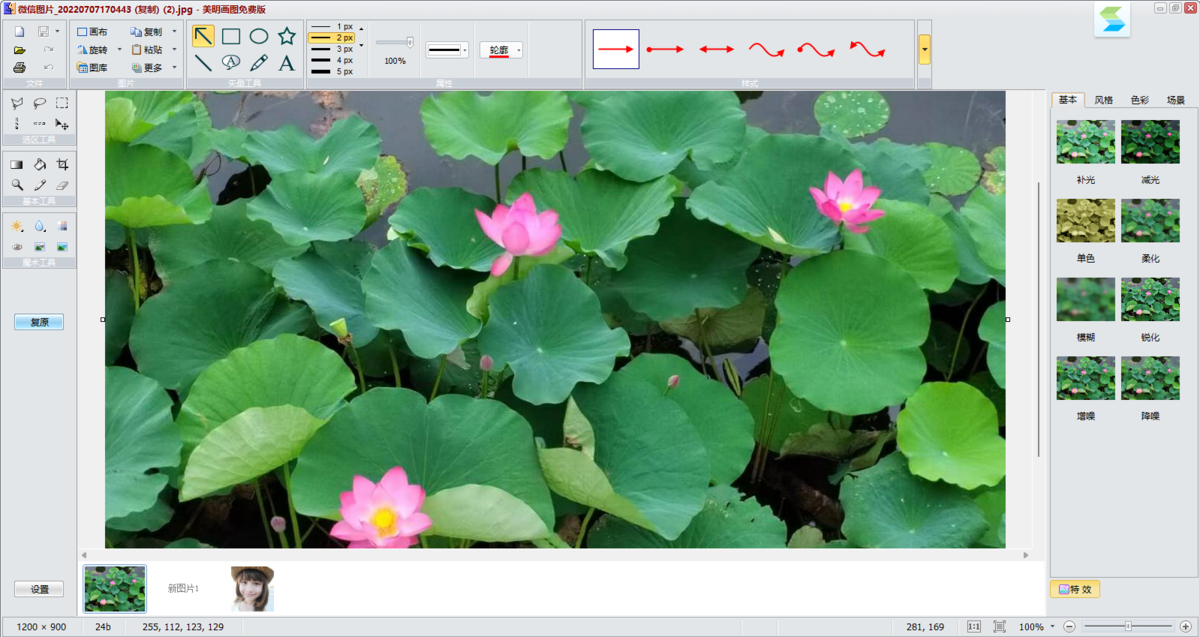The height and width of the screenshot is (637, 1200).
Task: Toggle the 特效 effects panel button
Action: (1075, 589)
